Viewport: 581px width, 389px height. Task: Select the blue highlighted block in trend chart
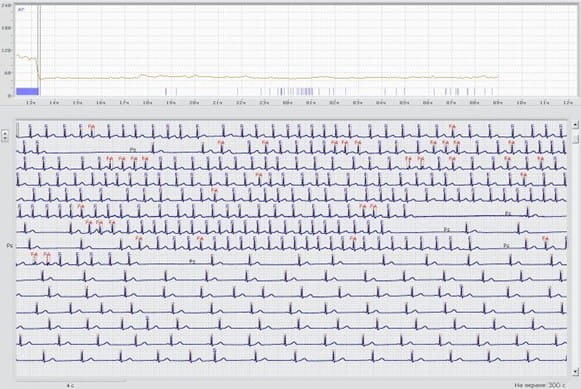tap(27, 91)
